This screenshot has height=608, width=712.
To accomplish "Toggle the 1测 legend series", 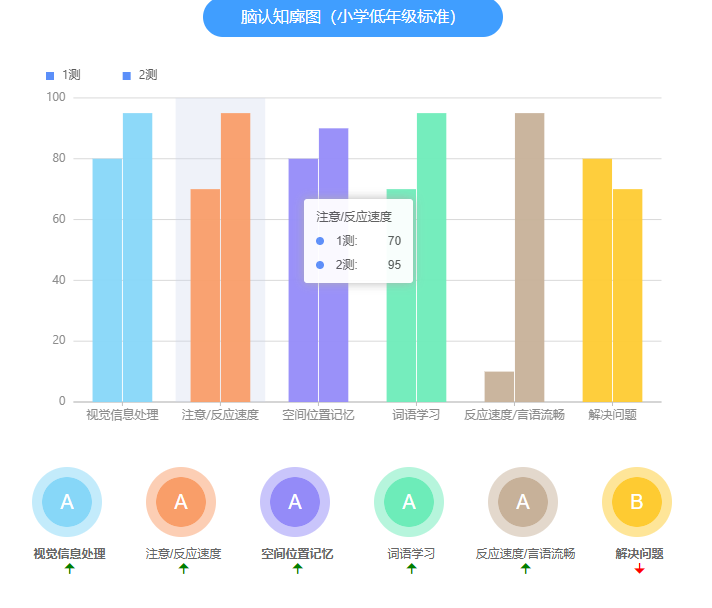I will point(63,75).
